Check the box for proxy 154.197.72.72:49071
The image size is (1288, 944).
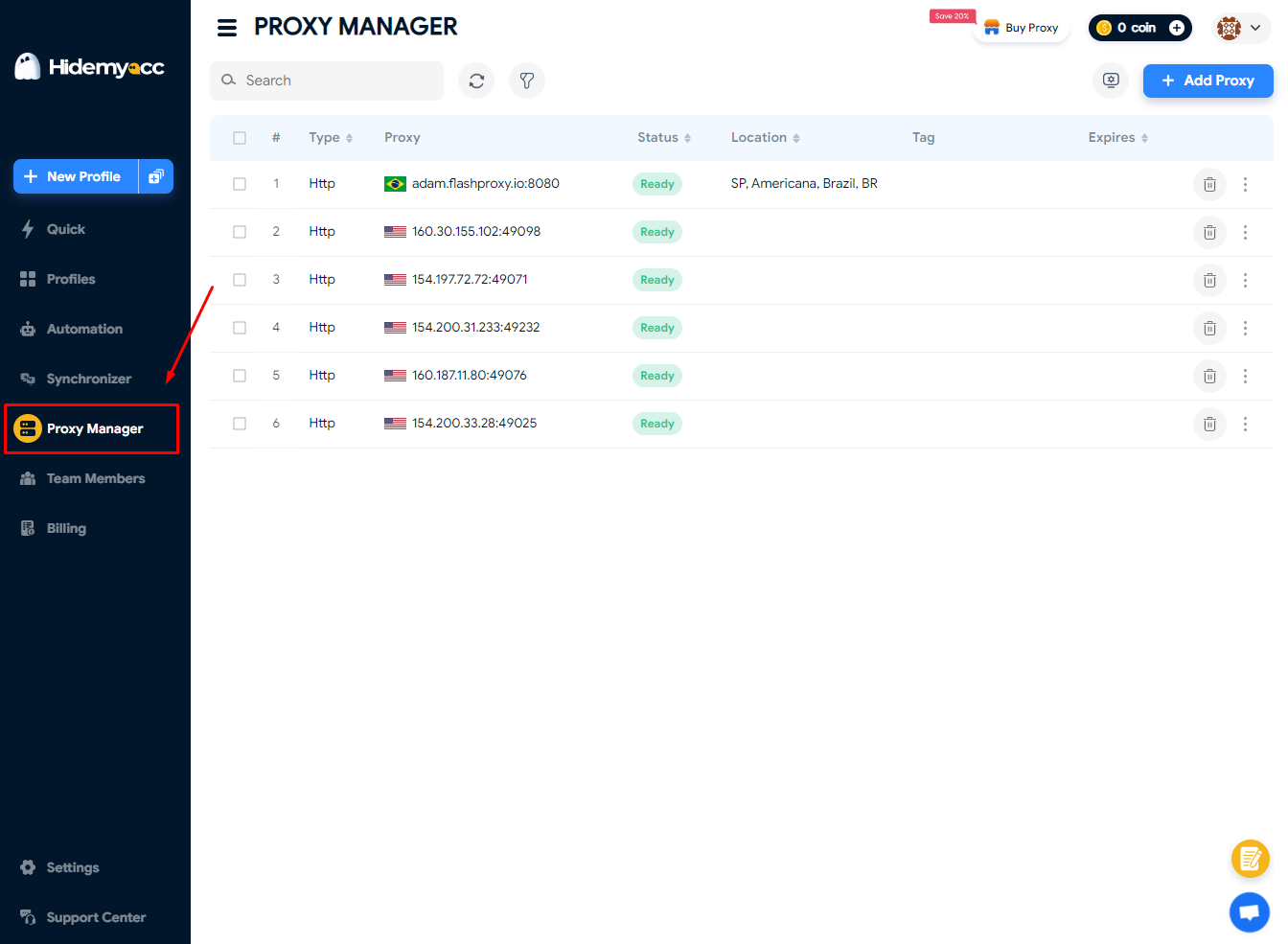point(240,280)
